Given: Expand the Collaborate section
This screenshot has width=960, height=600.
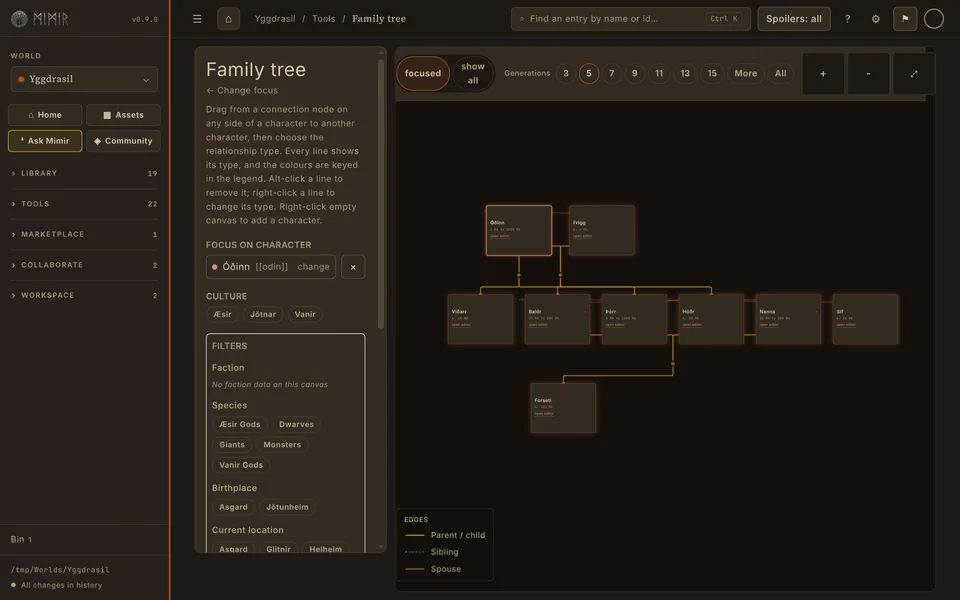Looking at the screenshot, I should point(84,265).
